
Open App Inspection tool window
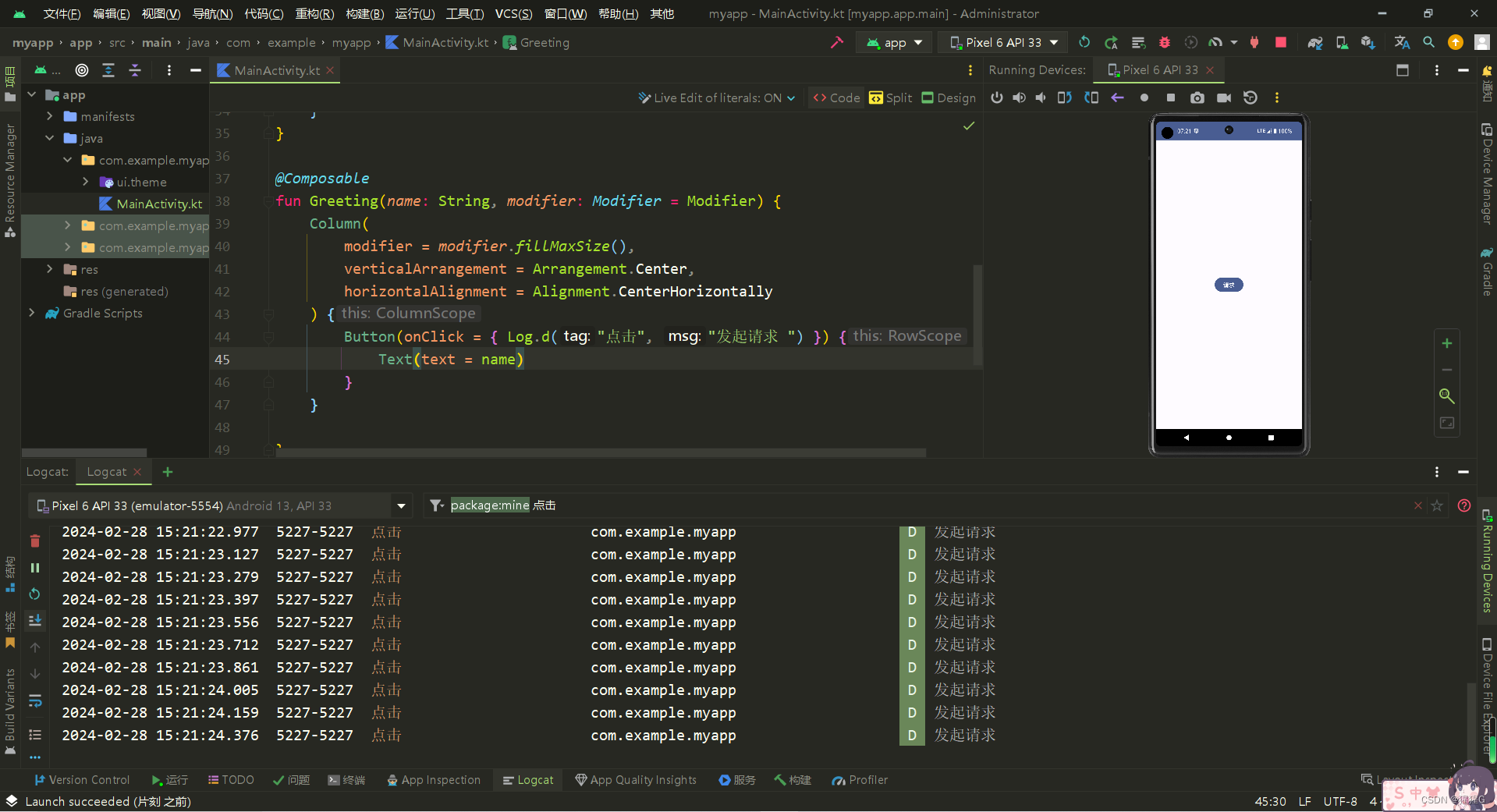coord(434,780)
